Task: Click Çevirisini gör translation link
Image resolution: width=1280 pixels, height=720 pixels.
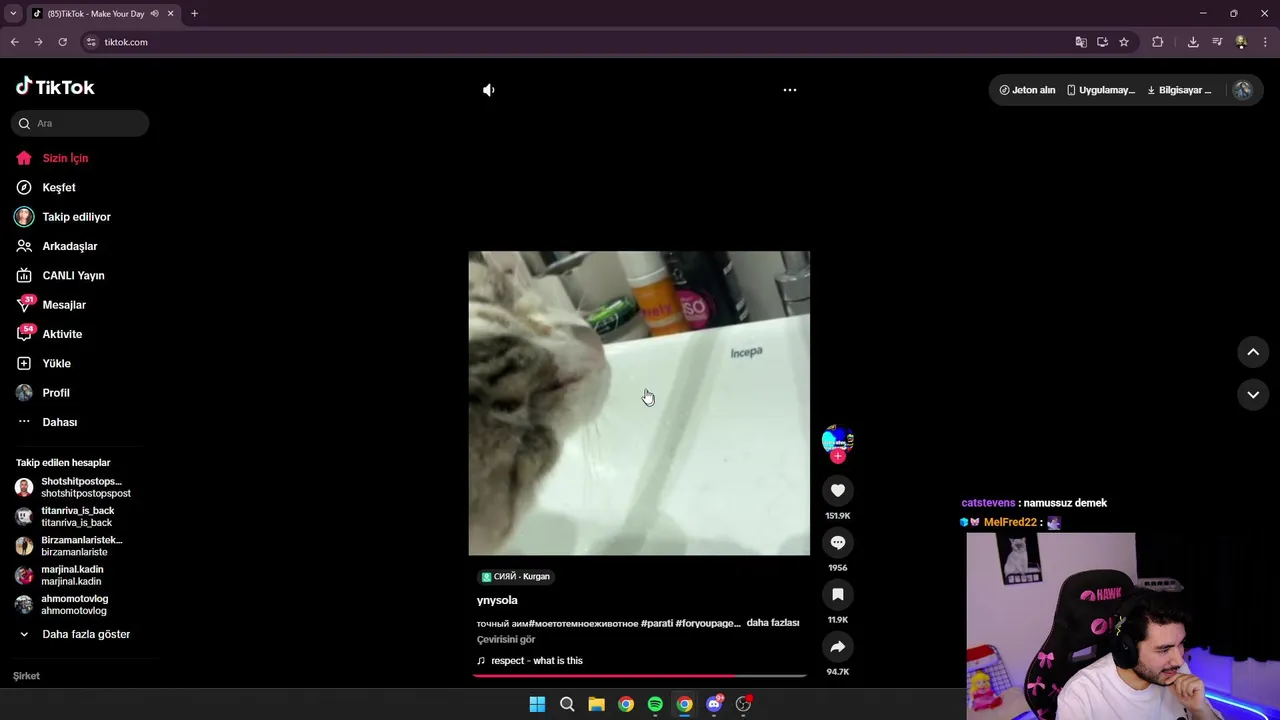Action: [x=506, y=640]
